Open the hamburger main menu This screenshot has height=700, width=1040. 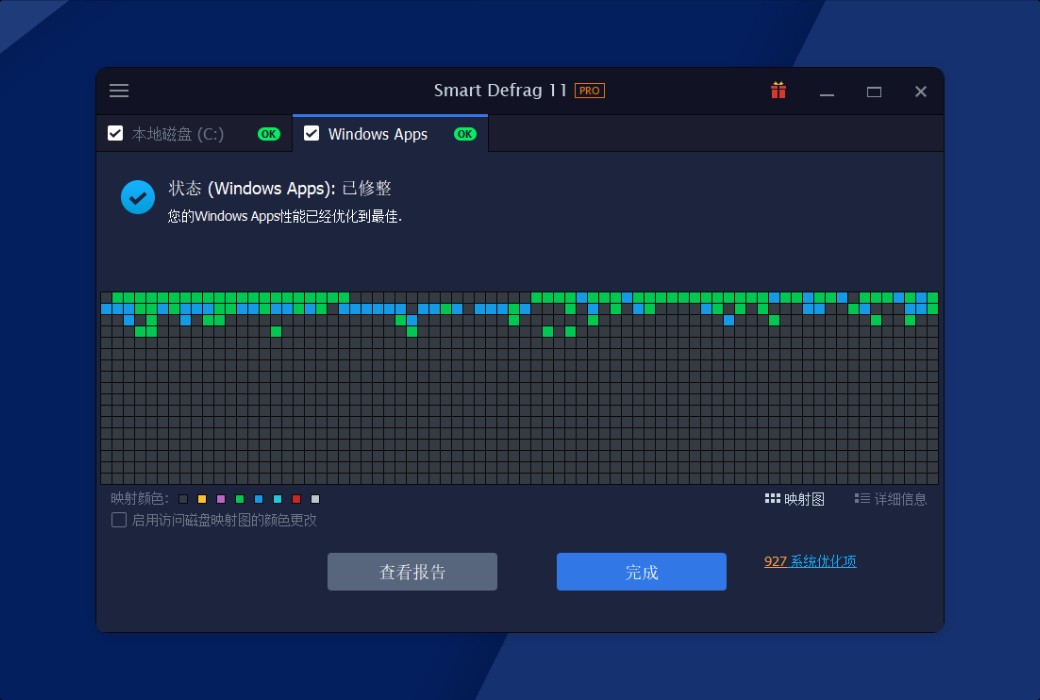pyautogui.click(x=119, y=90)
